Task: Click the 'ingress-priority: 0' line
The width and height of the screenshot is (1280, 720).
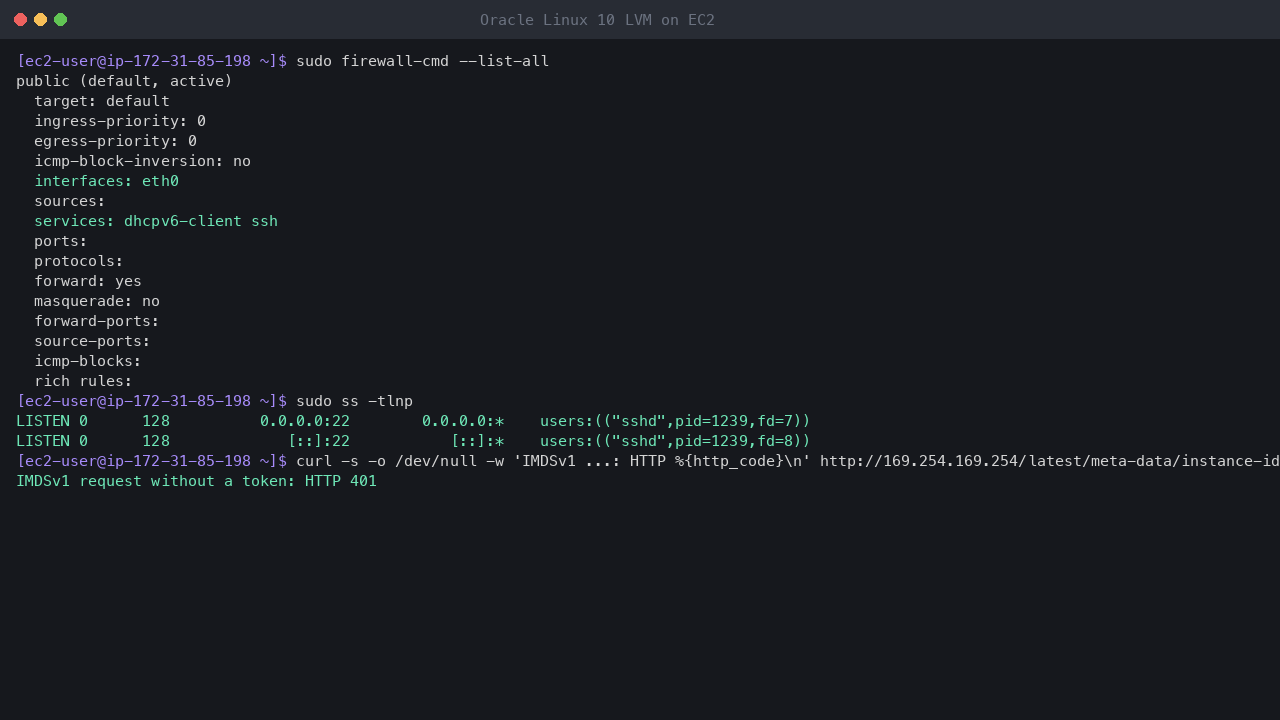Action: click(120, 121)
